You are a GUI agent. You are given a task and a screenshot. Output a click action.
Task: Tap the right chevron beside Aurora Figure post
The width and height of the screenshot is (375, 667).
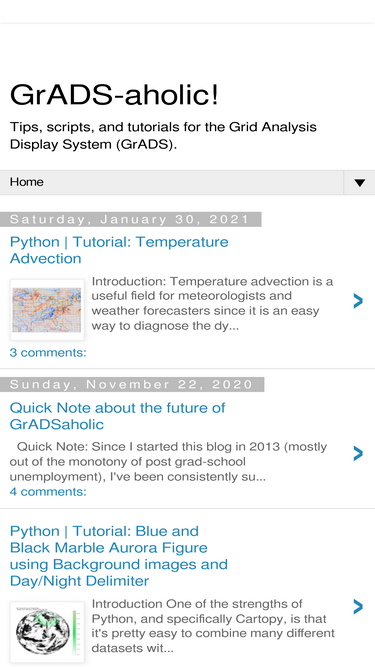pos(358,607)
